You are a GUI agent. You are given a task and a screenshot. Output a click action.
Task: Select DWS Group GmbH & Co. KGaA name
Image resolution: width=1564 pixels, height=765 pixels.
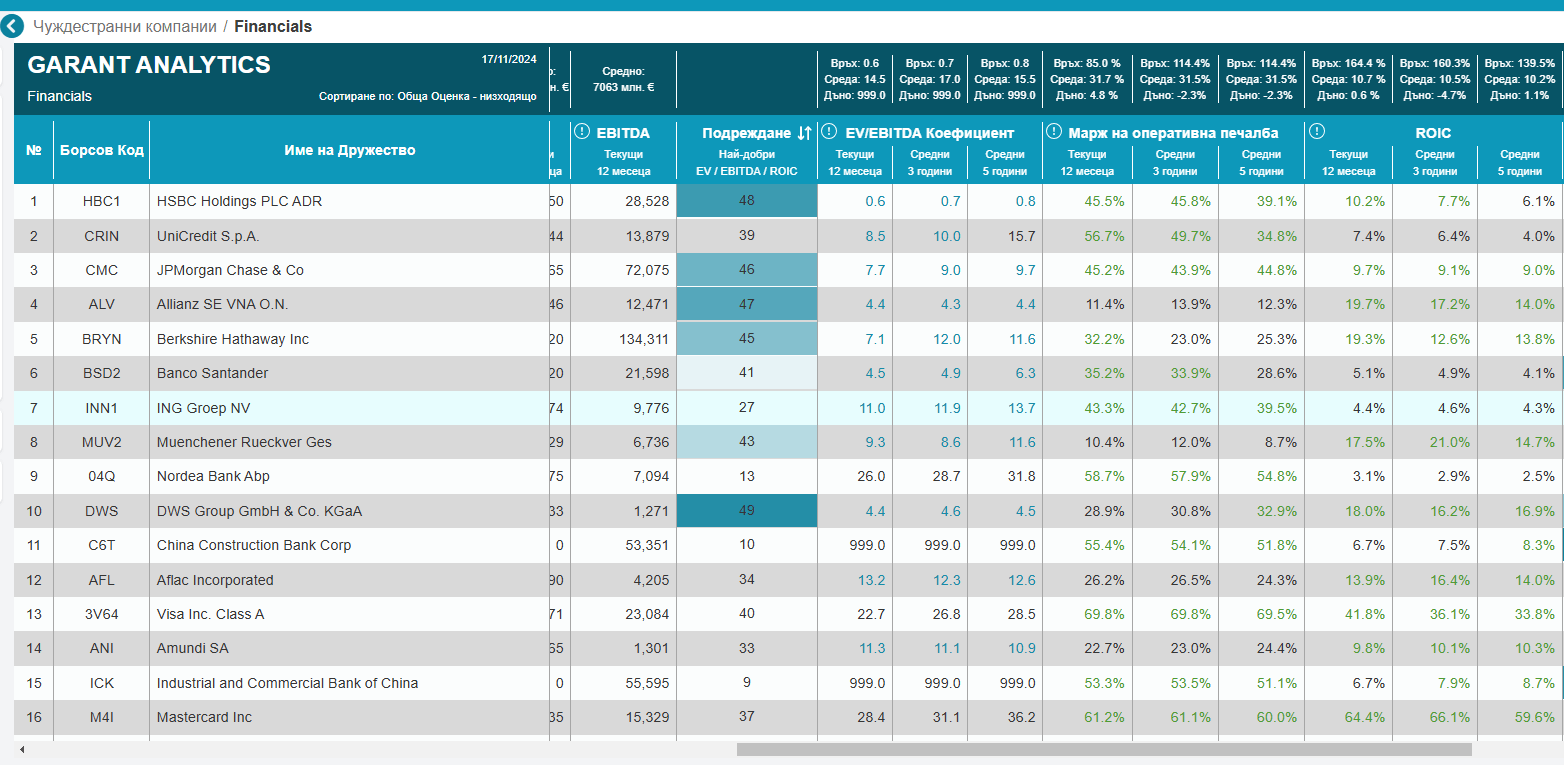[259, 511]
